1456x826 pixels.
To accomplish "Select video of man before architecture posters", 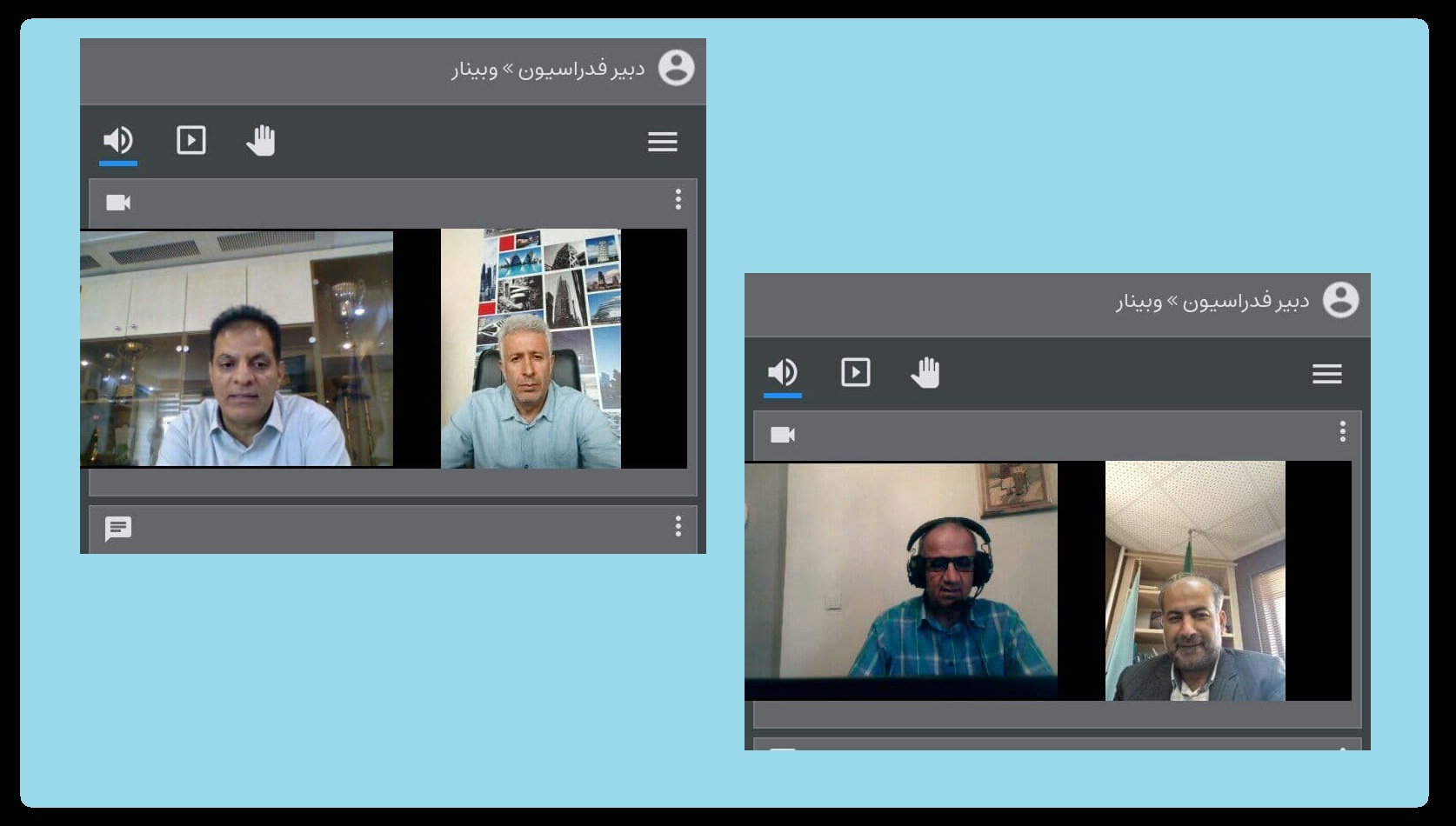I will click(531, 349).
